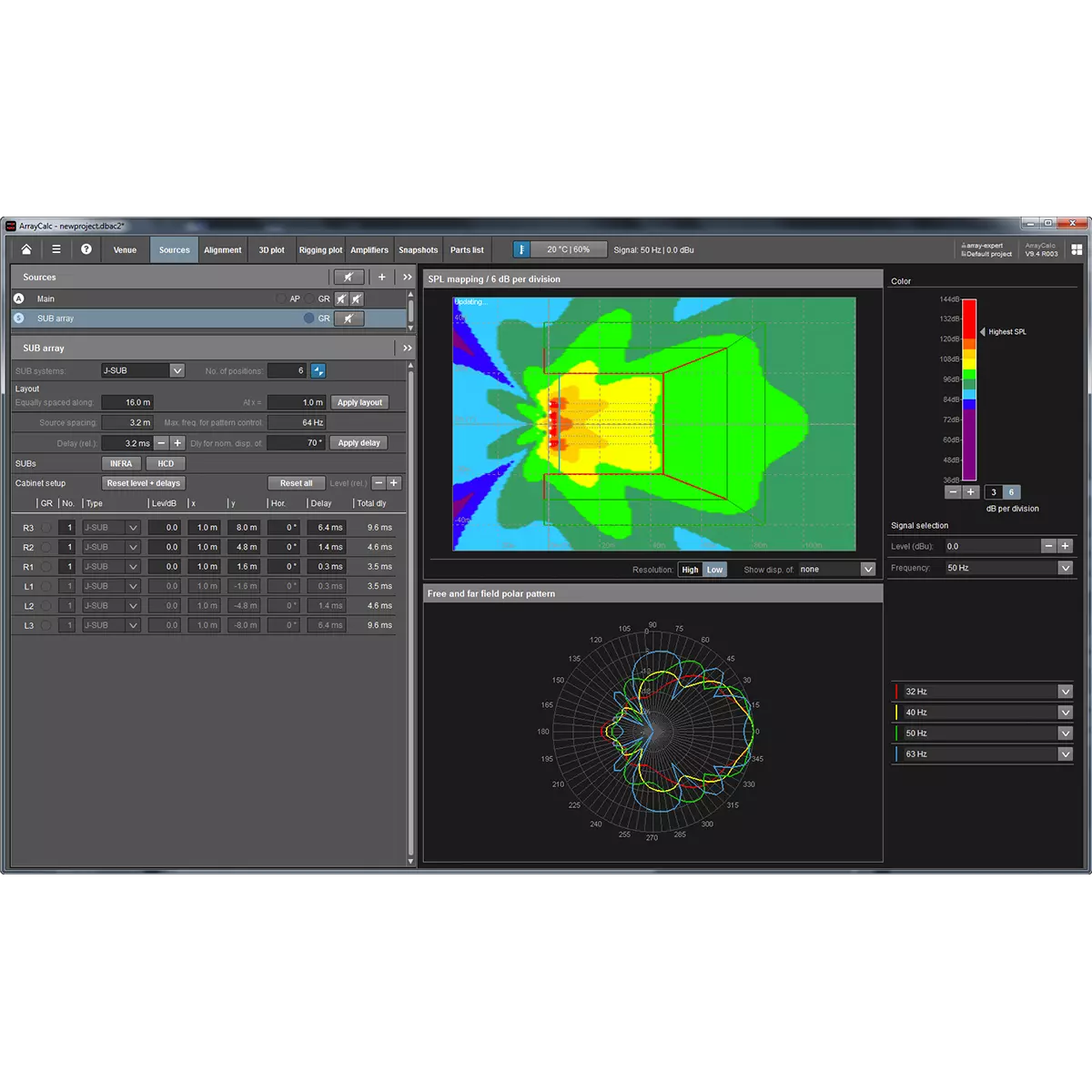This screenshot has height=1092, width=1092.
Task: Click the Apply layout button
Action: (x=359, y=402)
